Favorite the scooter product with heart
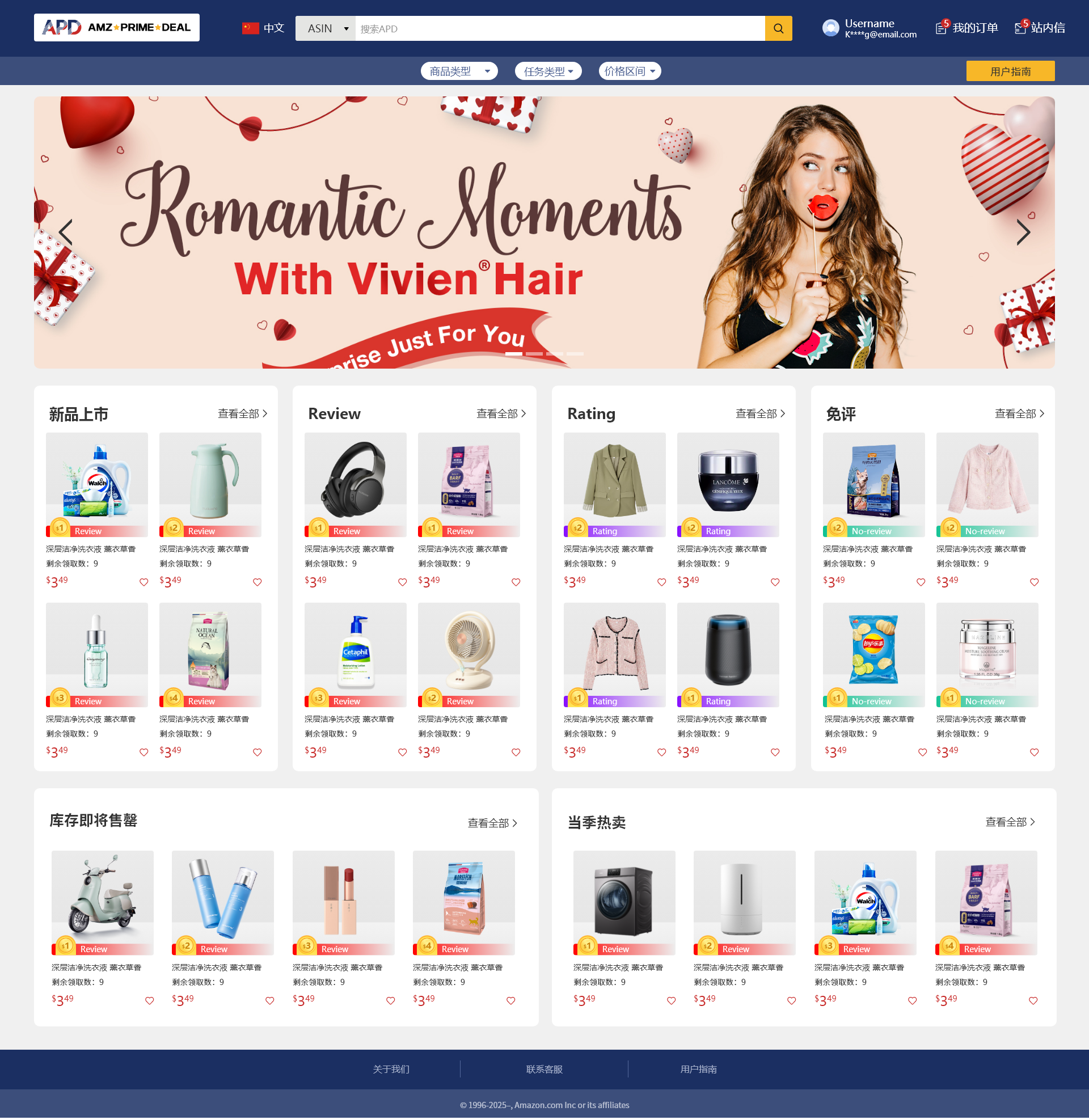This screenshot has width=1089, height=1120. [150, 1001]
